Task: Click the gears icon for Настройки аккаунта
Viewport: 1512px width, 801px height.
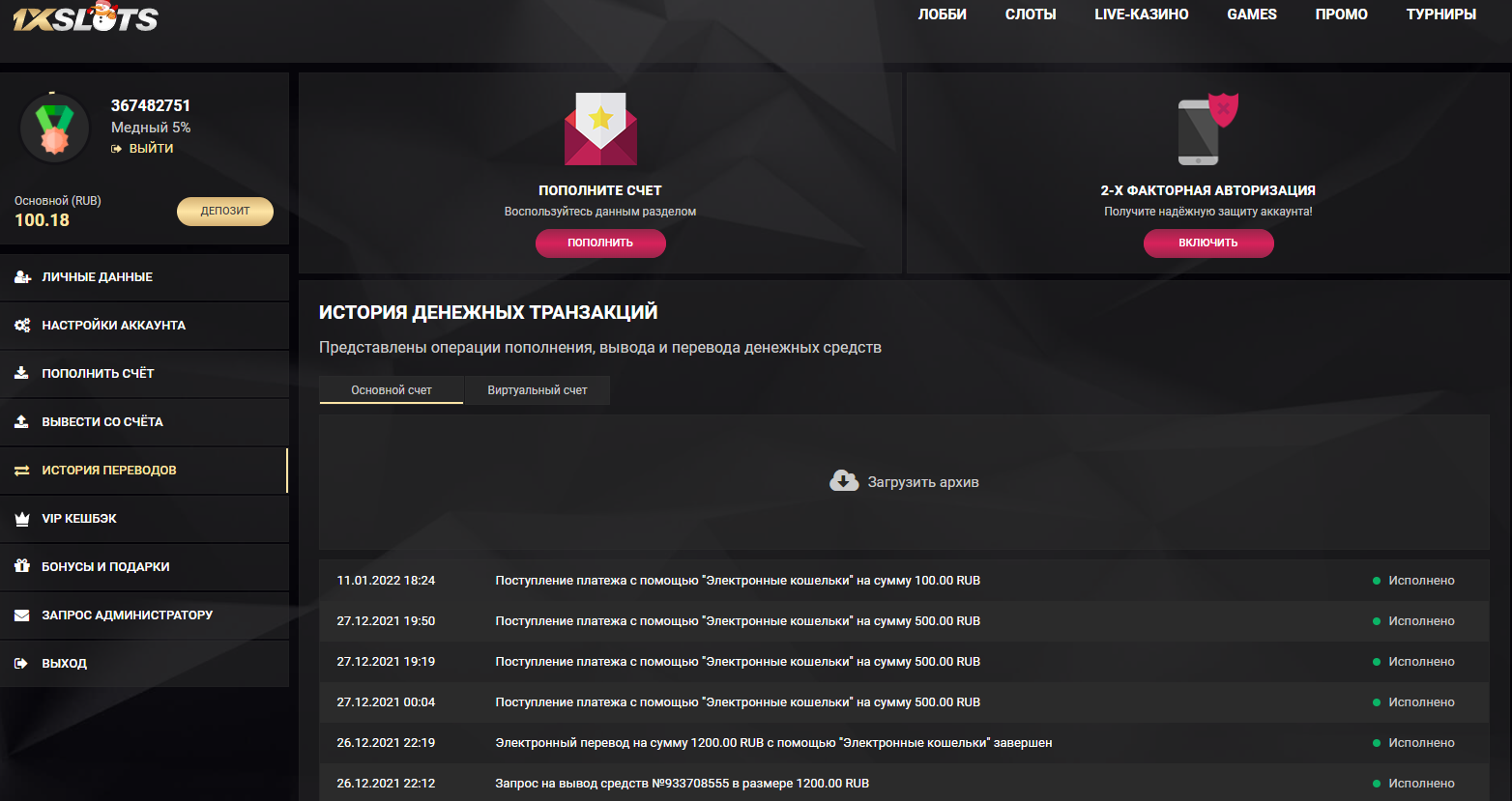Action: (x=22, y=326)
